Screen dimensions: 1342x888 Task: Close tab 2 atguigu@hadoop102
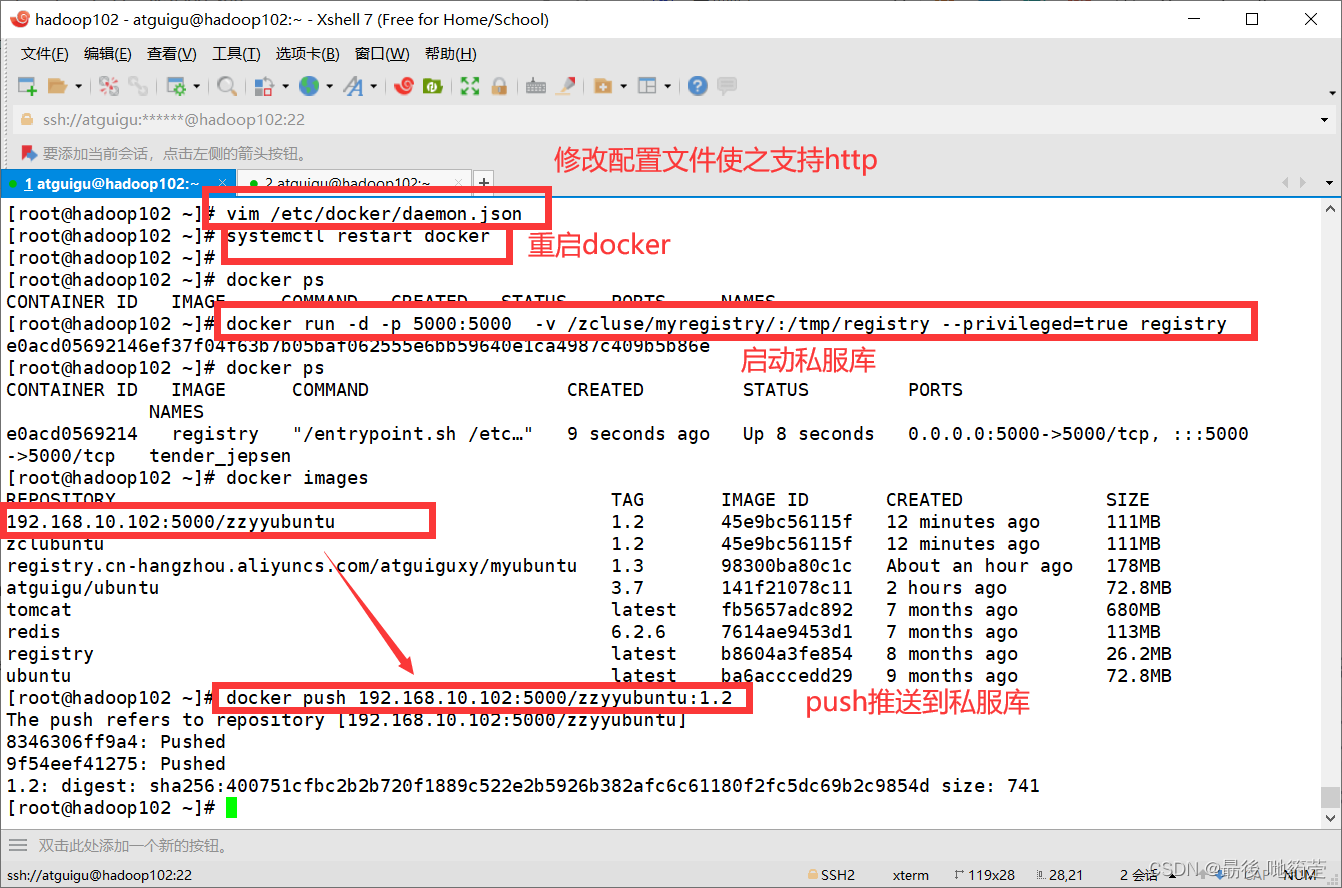click(460, 183)
